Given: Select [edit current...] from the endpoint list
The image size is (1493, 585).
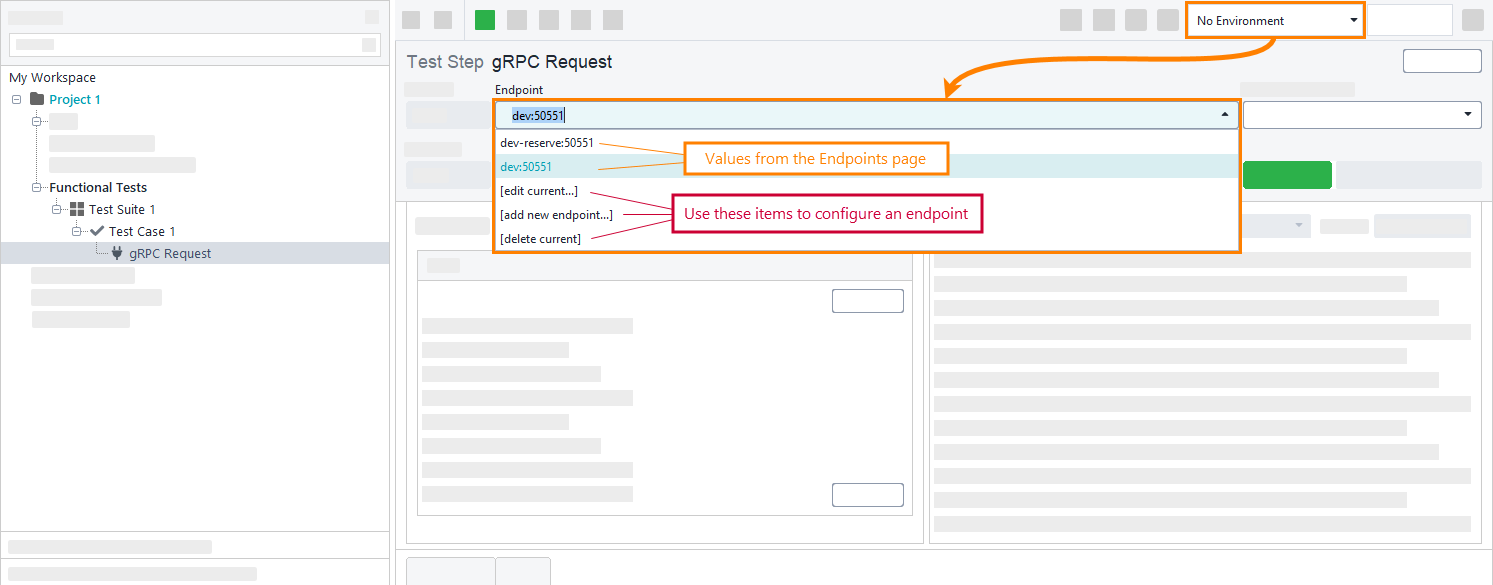Looking at the screenshot, I should [540, 190].
